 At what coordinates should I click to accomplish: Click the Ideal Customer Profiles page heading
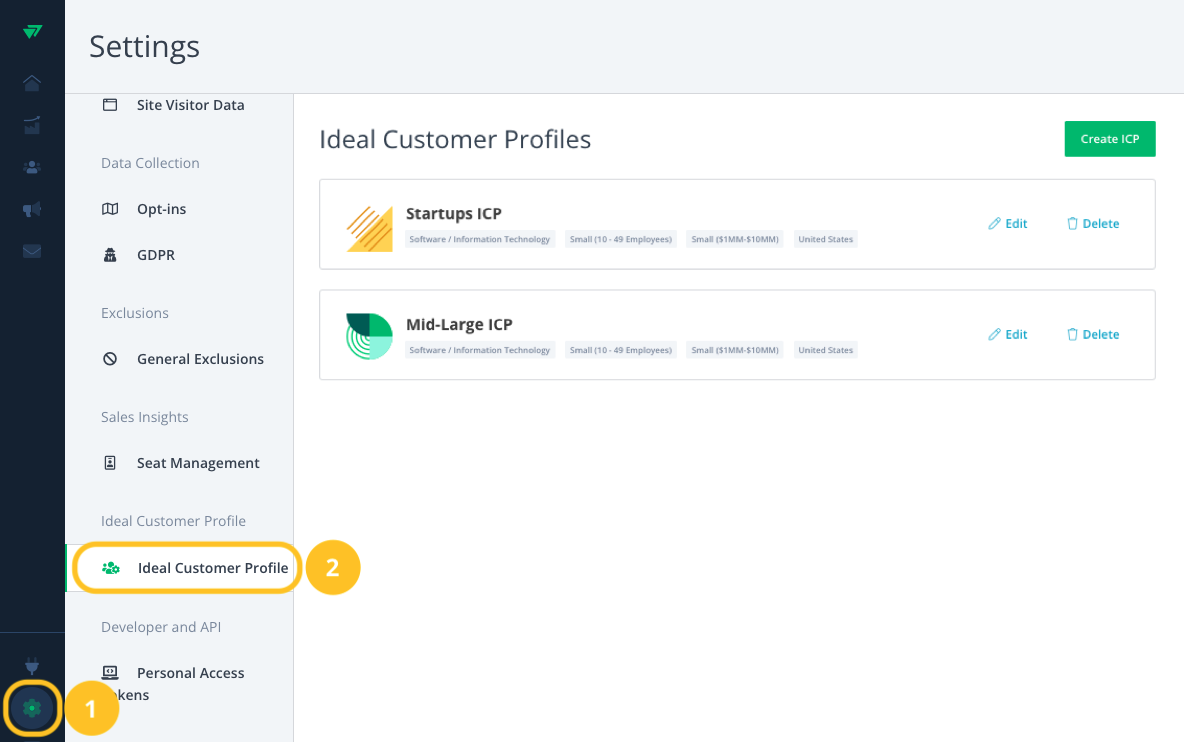click(455, 140)
